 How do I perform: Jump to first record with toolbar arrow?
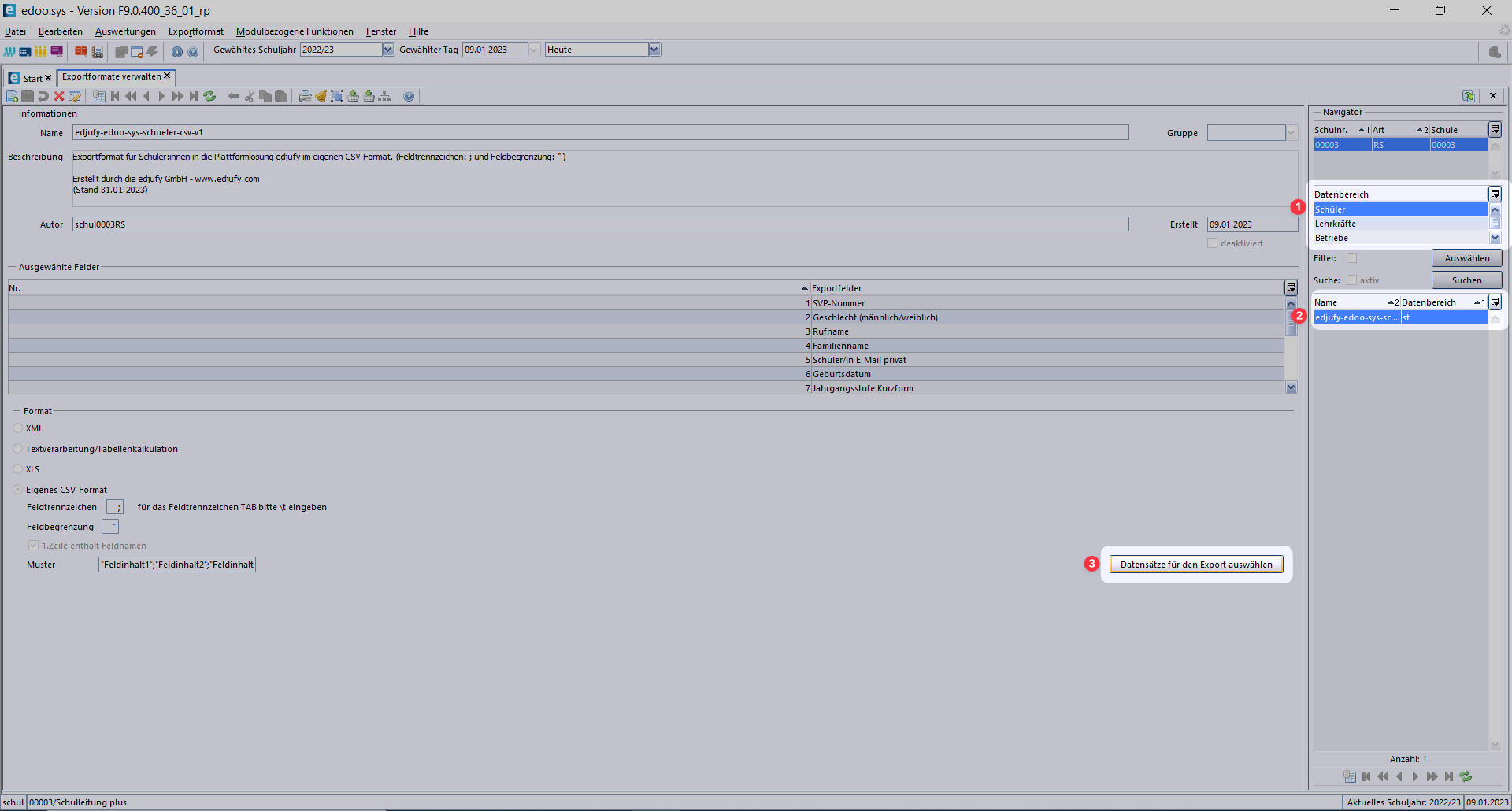(x=115, y=96)
